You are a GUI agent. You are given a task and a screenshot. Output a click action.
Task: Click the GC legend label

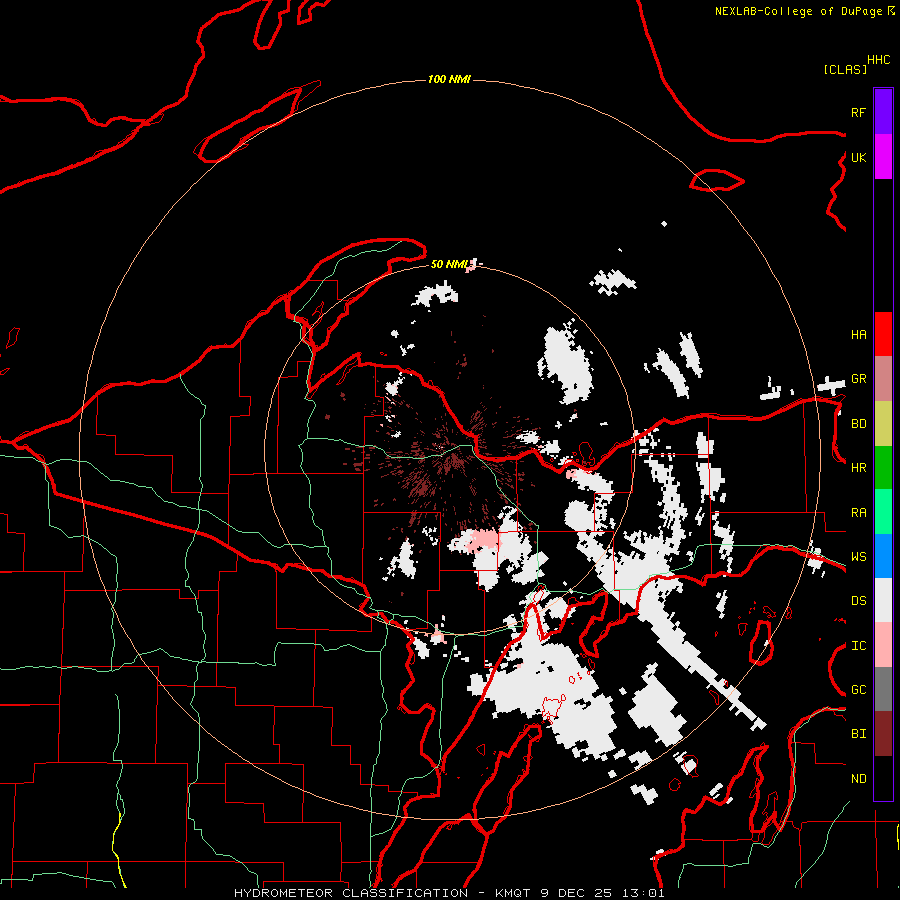click(x=858, y=689)
